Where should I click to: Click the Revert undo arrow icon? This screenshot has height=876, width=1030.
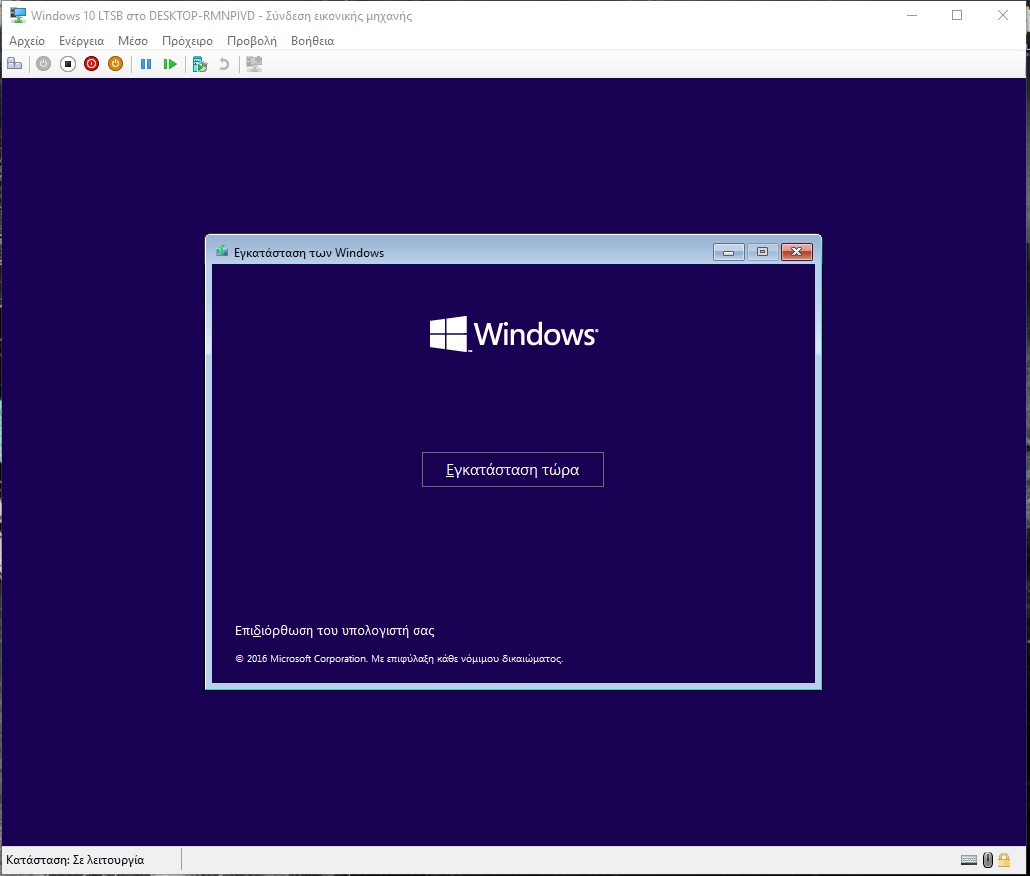click(224, 64)
